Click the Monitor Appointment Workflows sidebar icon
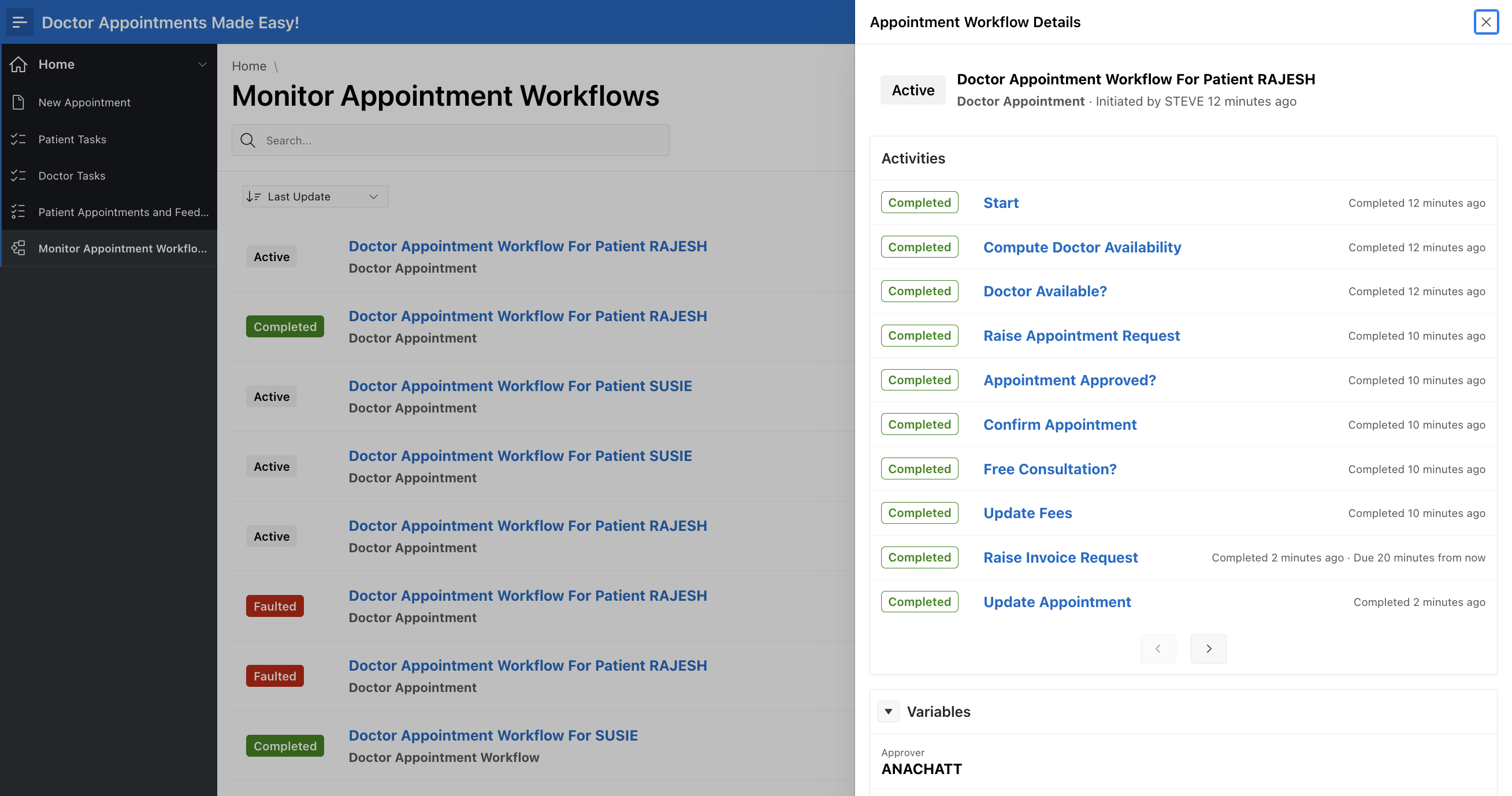The image size is (1512, 796). click(19, 248)
